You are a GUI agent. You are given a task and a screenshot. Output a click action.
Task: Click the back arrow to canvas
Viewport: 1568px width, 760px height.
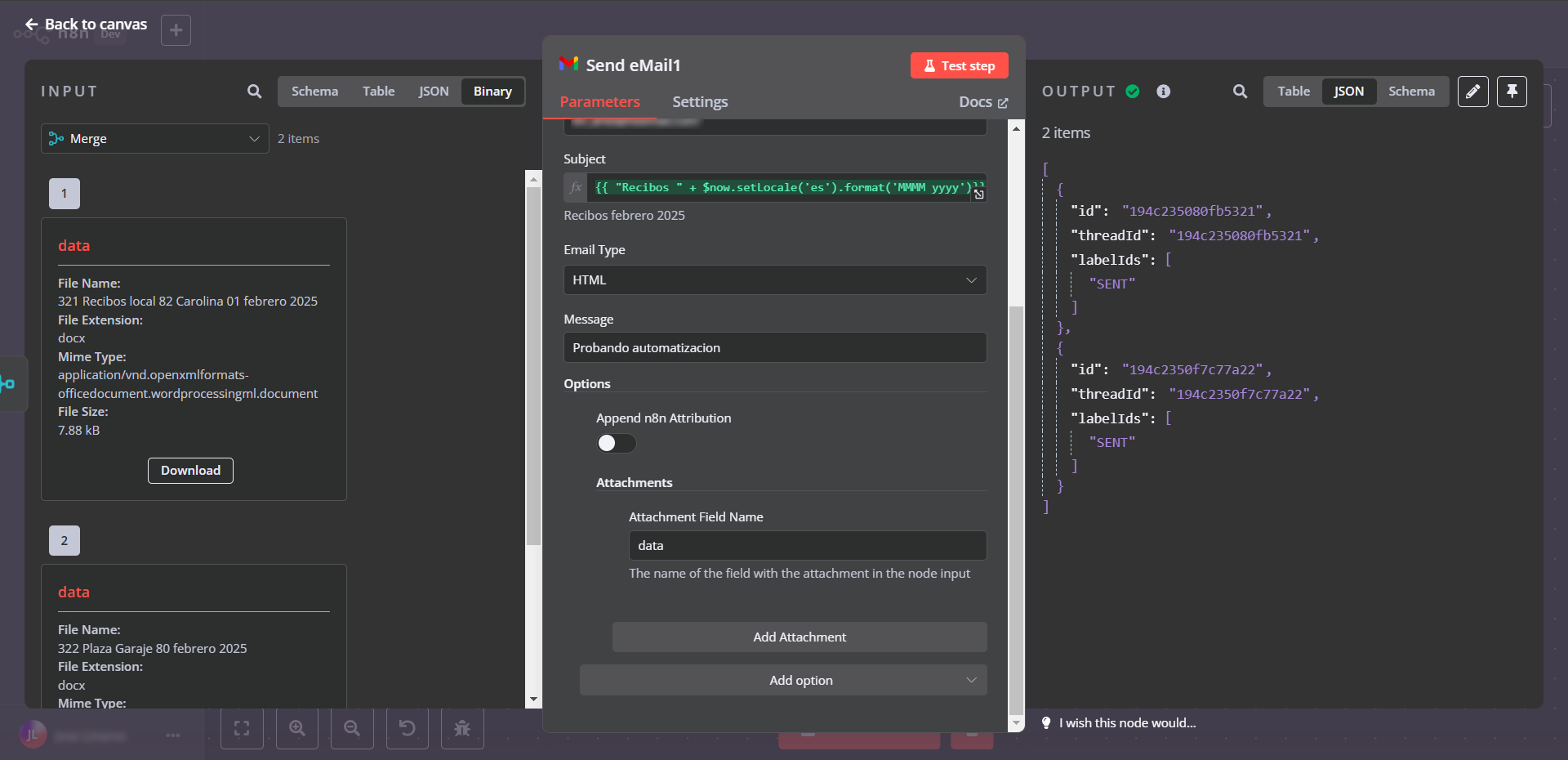31,25
